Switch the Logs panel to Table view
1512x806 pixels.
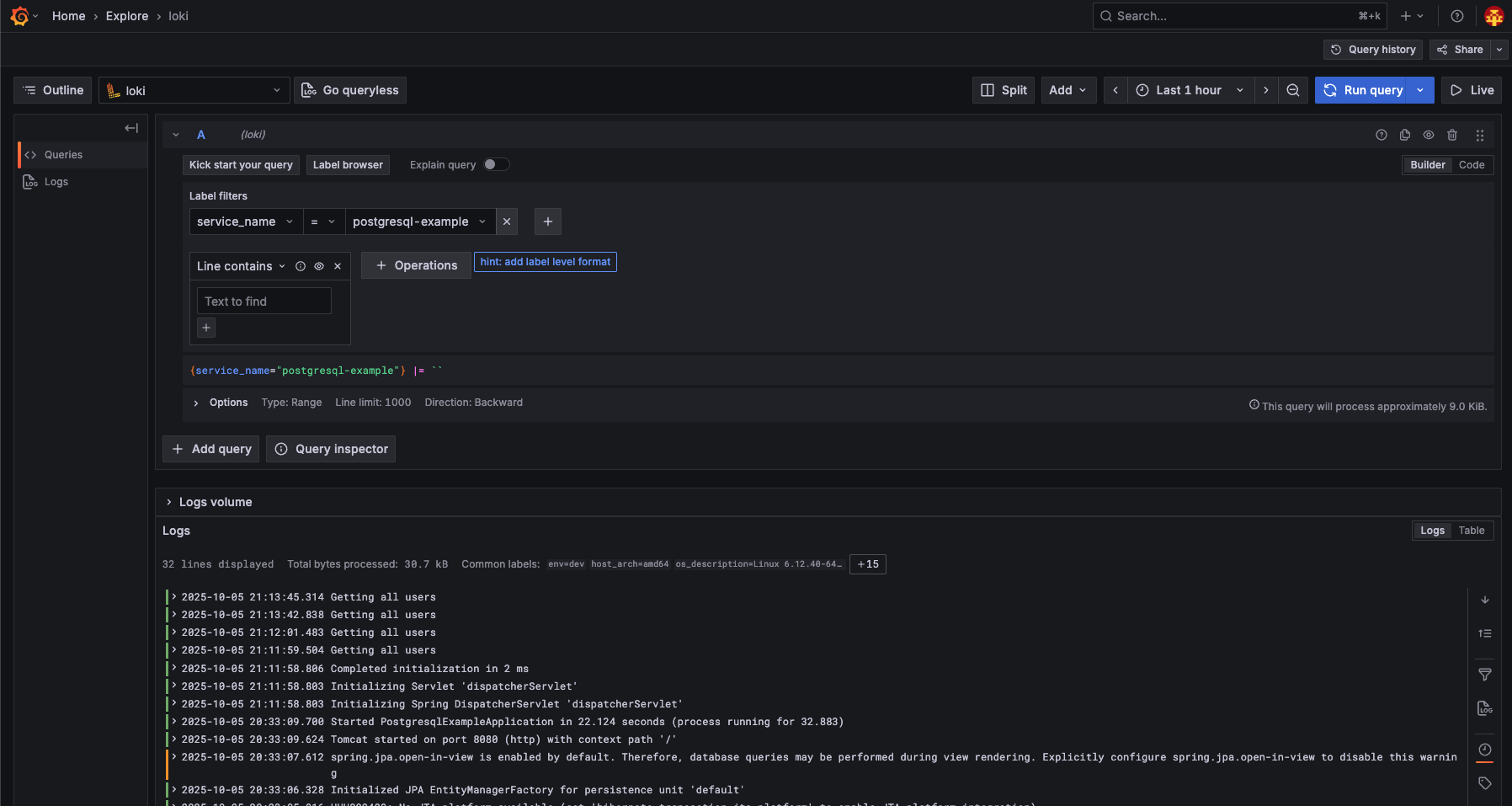[x=1471, y=531]
